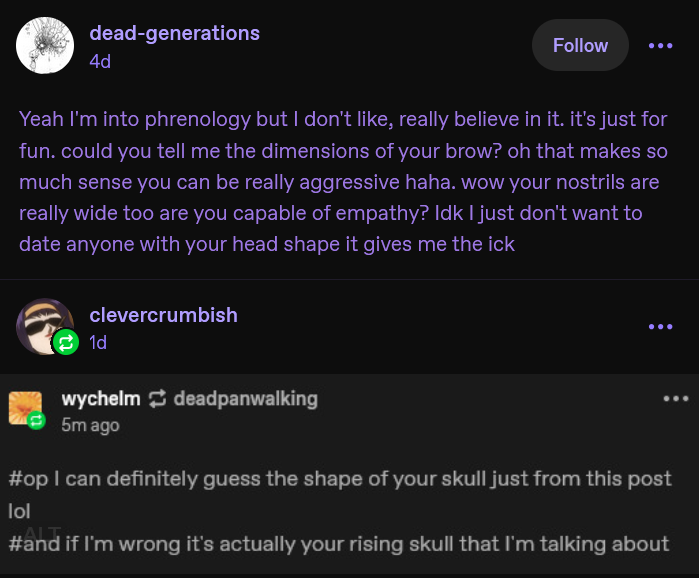Open the 4d timestamp permalink
699x578 pixels.
pos(100,61)
